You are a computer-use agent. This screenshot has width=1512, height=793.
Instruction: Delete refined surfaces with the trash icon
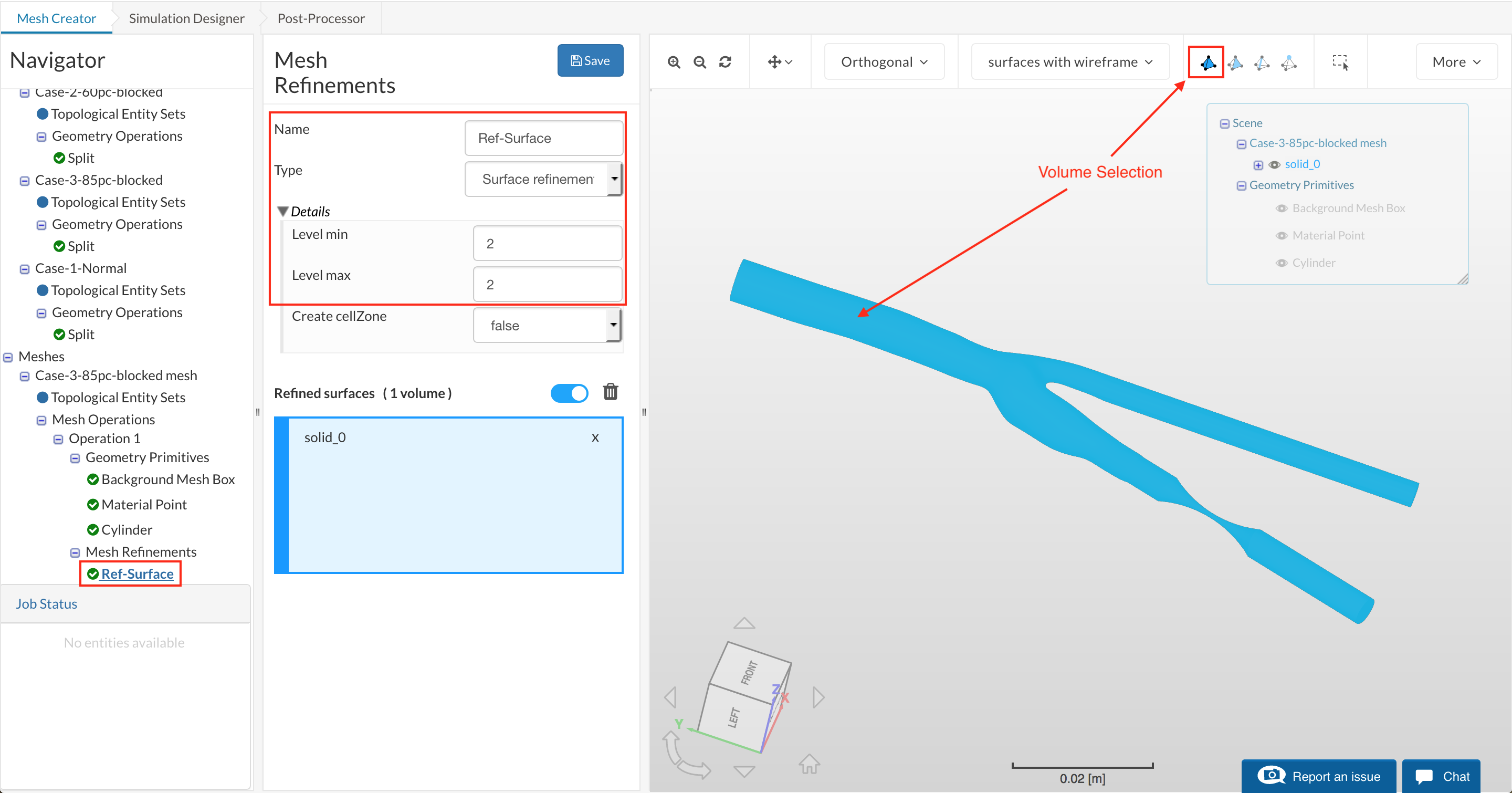[x=611, y=392]
